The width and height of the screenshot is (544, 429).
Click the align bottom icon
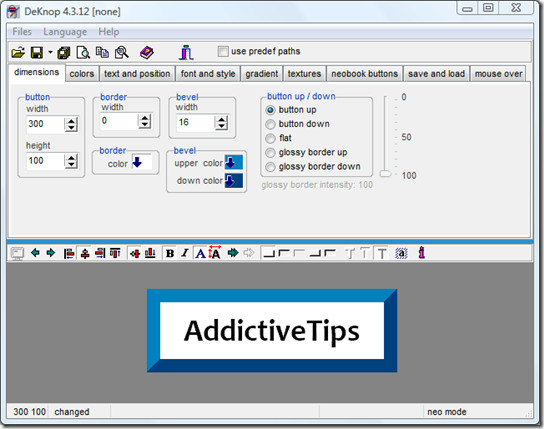click(x=150, y=253)
